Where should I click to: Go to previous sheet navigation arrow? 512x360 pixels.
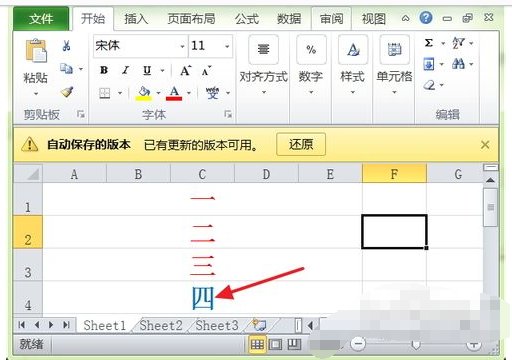coord(37,325)
